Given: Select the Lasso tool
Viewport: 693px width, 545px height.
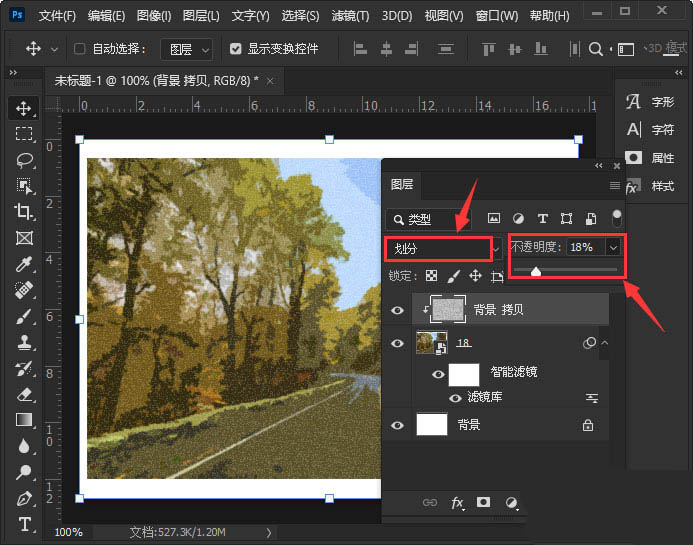Looking at the screenshot, I should point(24,160).
